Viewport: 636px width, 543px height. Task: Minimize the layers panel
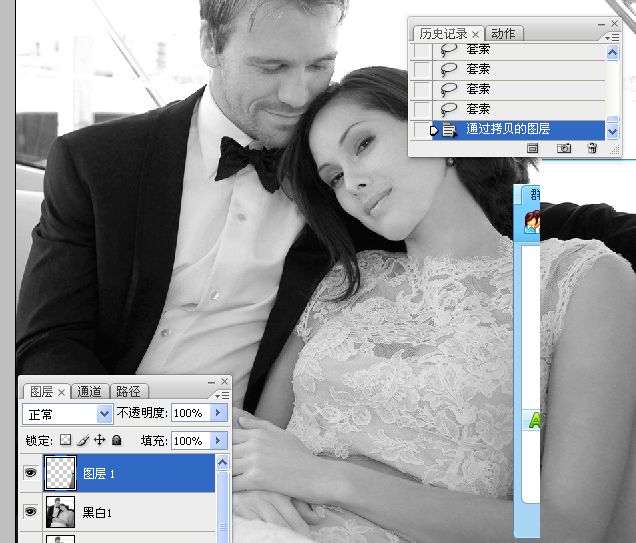211,382
